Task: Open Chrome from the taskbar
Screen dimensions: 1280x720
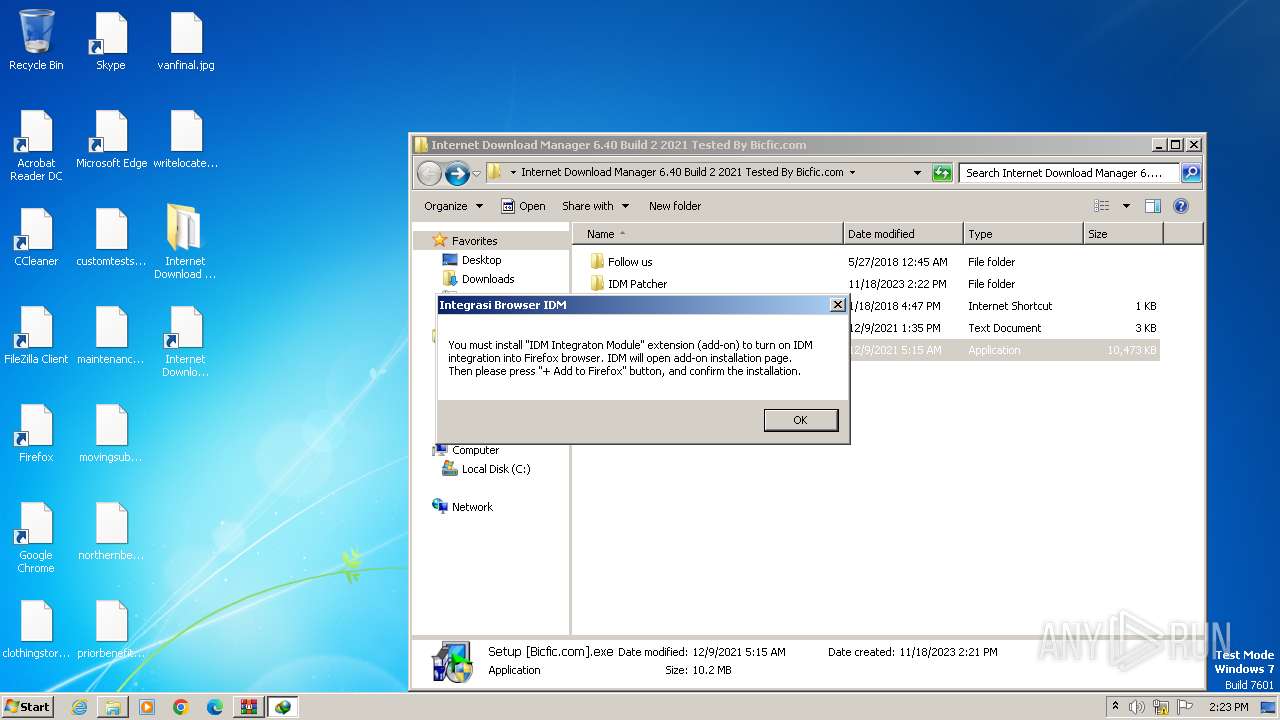Action: click(x=181, y=707)
